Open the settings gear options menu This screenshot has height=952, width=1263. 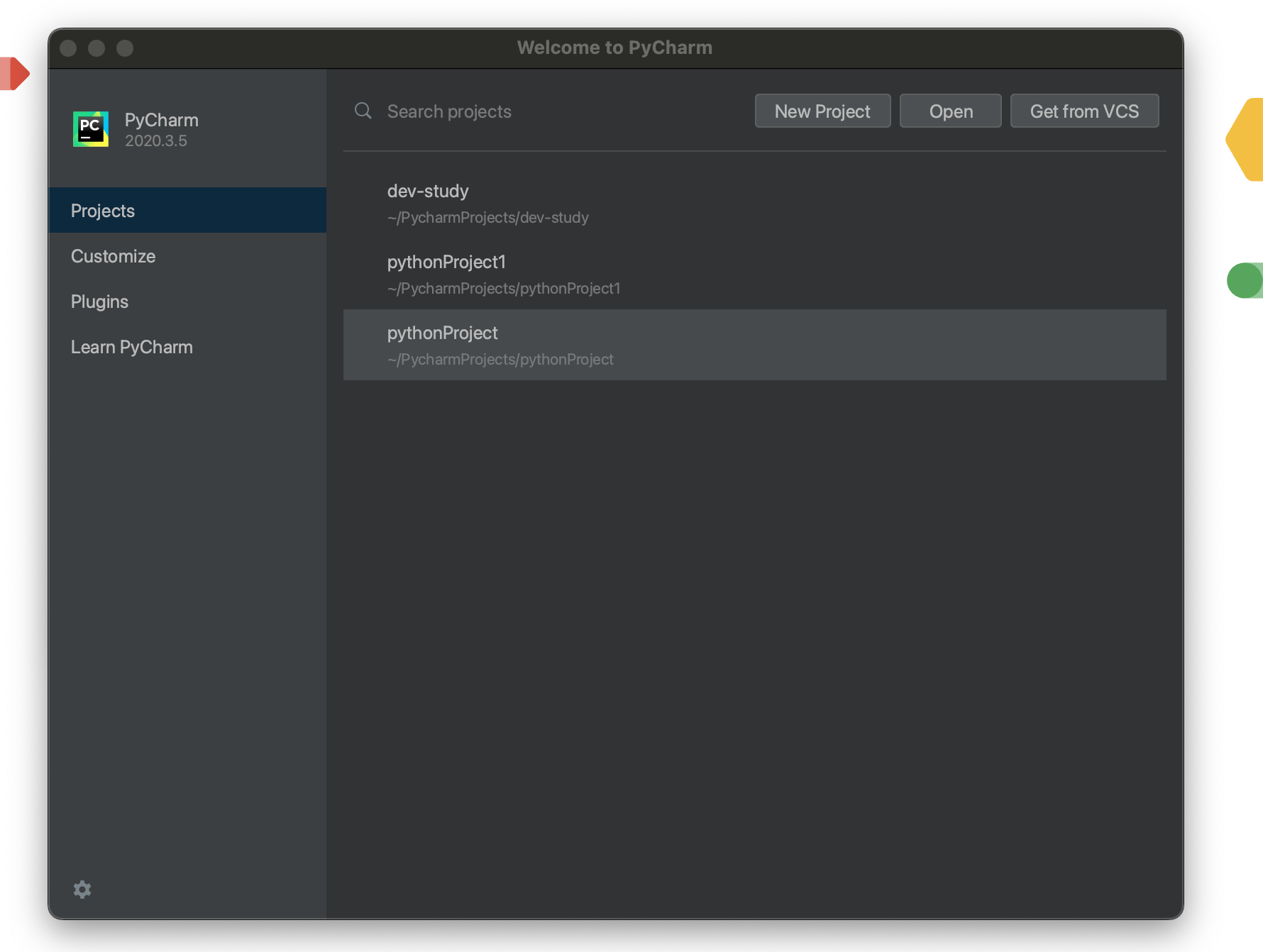[x=82, y=890]
